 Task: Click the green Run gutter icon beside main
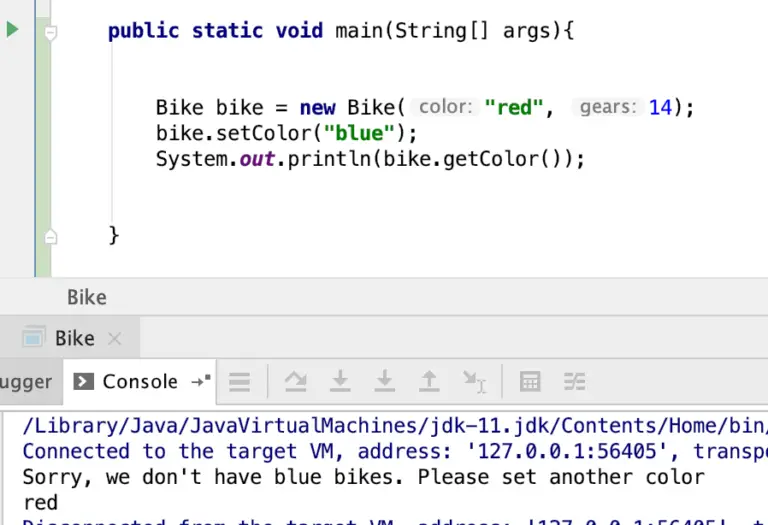pos(12,30)
